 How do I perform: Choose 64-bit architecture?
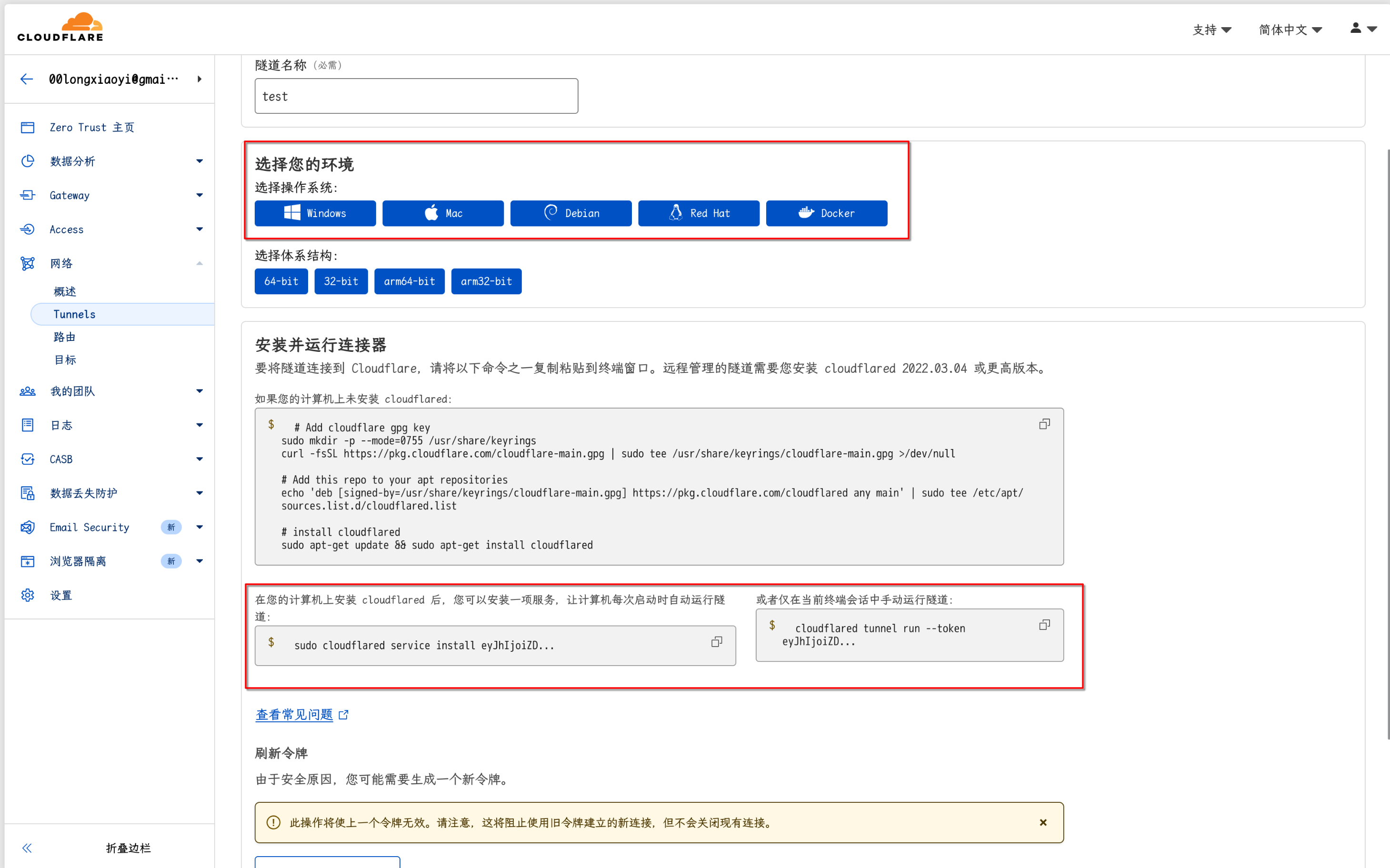pos(281,281)
